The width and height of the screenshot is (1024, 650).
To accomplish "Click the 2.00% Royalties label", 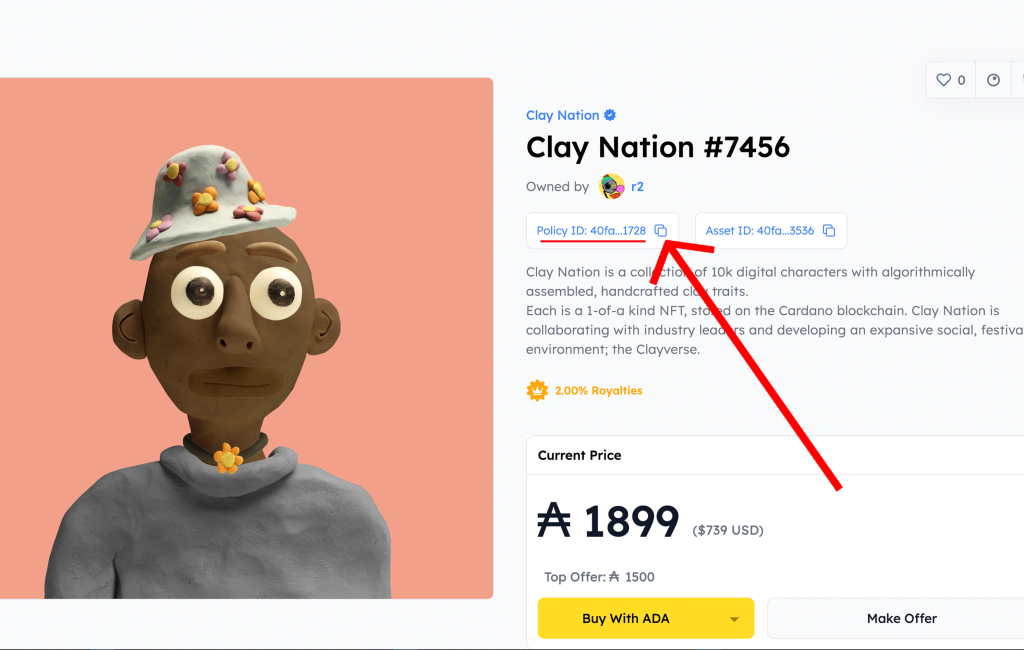I will click(599, 391).
